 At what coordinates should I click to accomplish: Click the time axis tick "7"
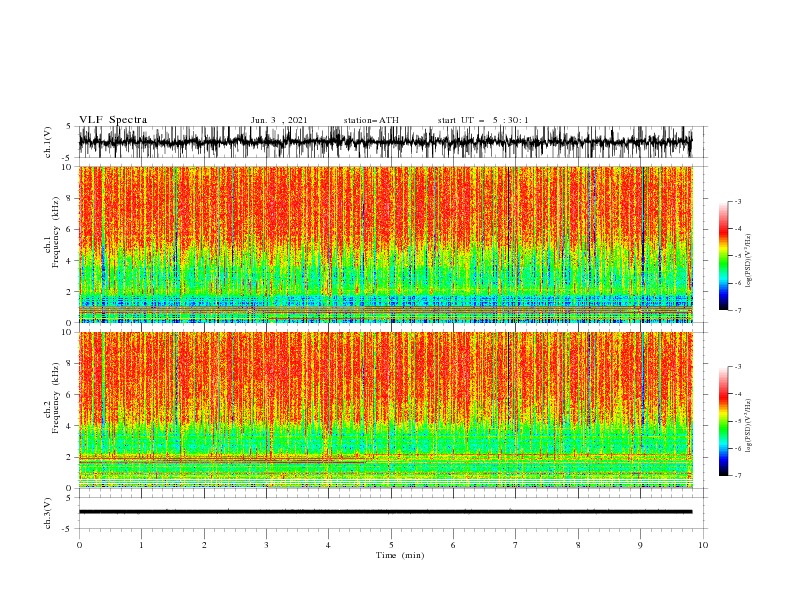pos(516,545)
